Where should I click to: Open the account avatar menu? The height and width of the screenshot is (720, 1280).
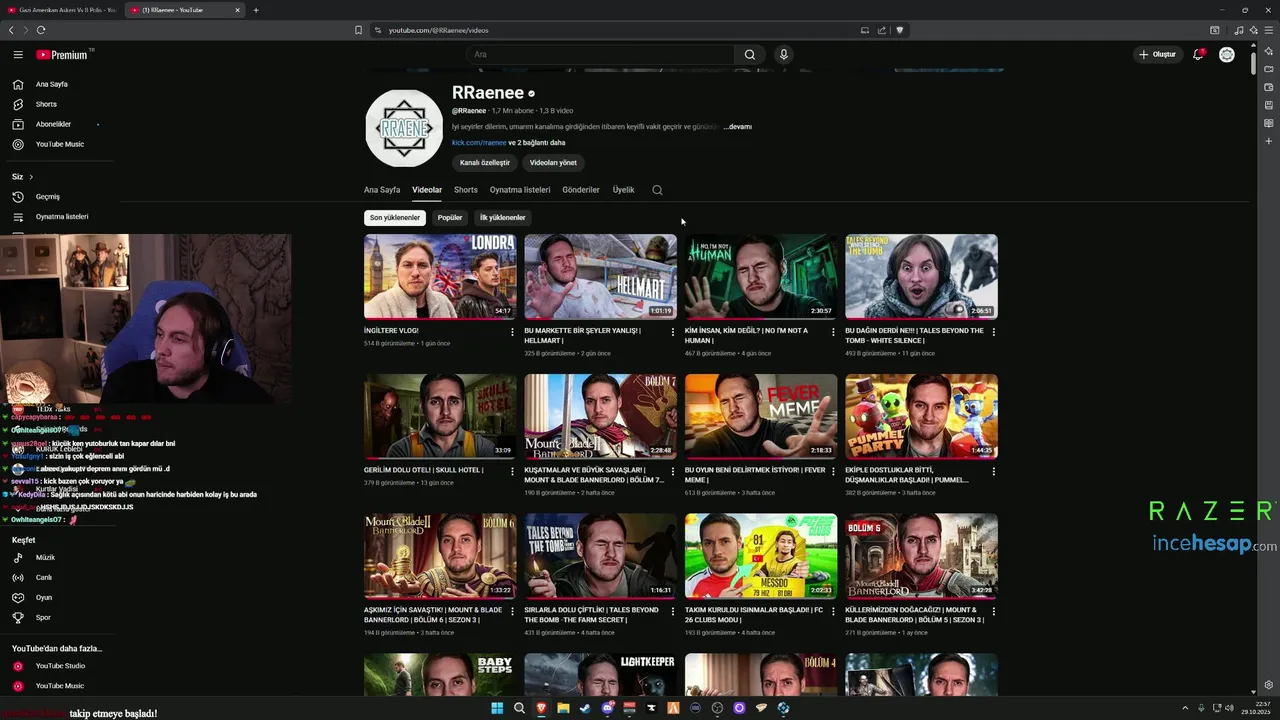pyautogui.click(x=1227, y=54)
